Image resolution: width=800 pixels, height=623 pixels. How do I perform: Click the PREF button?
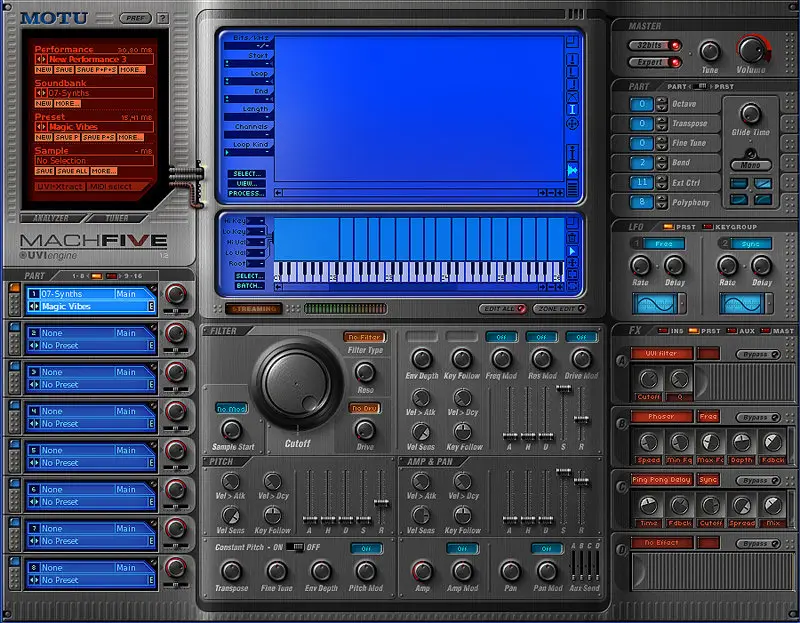point(135,18)
